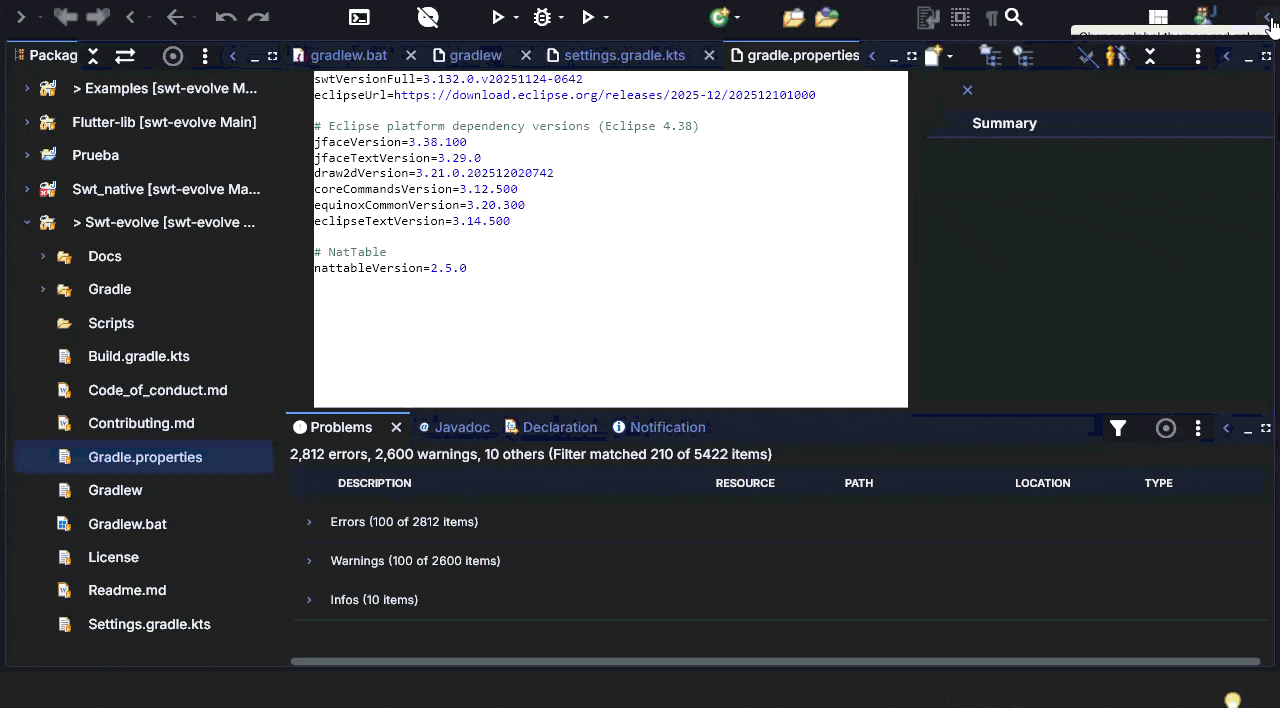1280x708 pixels.
Task: Expand the Infos group
Action: (x=309, y=600)
